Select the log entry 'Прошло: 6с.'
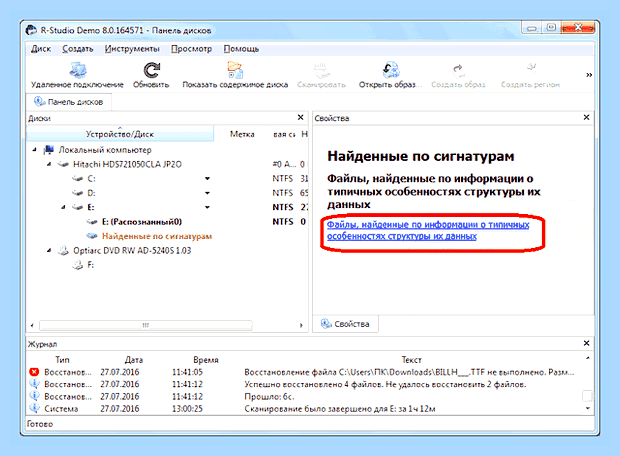Screen dimensions: 620x456 point(305,396)
